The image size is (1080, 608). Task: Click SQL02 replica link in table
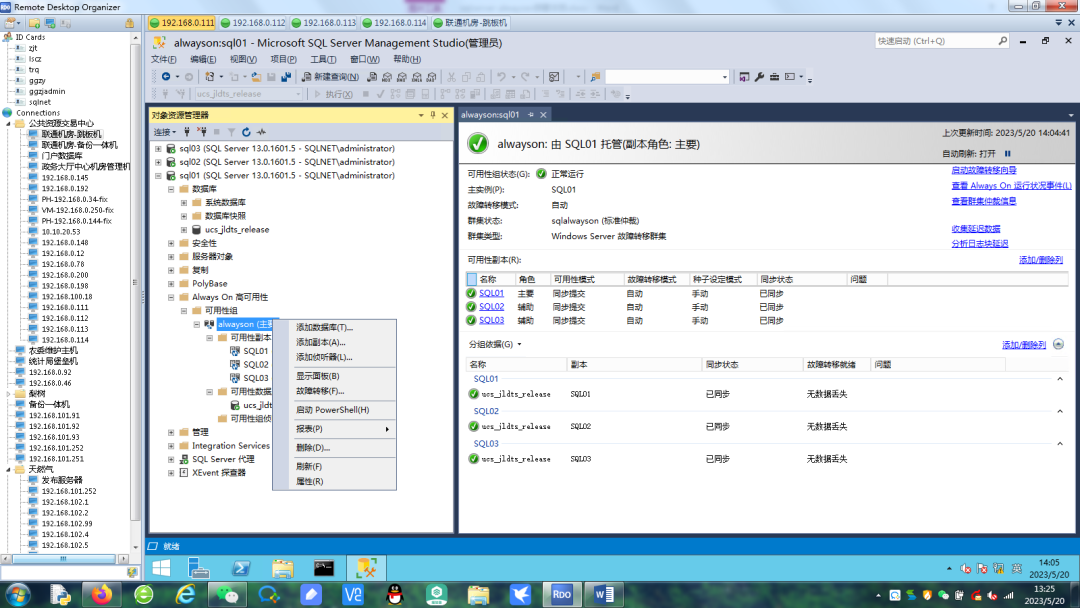tap(492, 306)
